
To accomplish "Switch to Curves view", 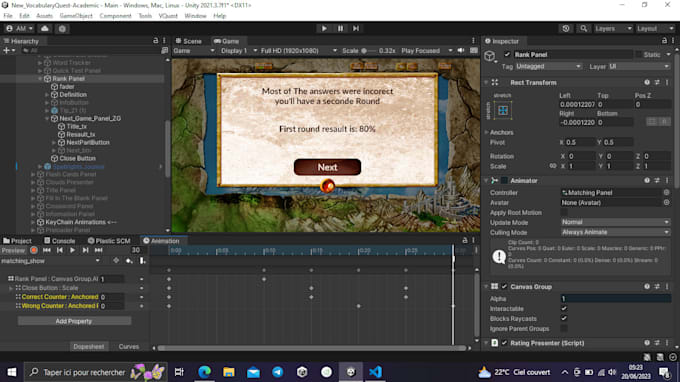I will coord(129,346).
